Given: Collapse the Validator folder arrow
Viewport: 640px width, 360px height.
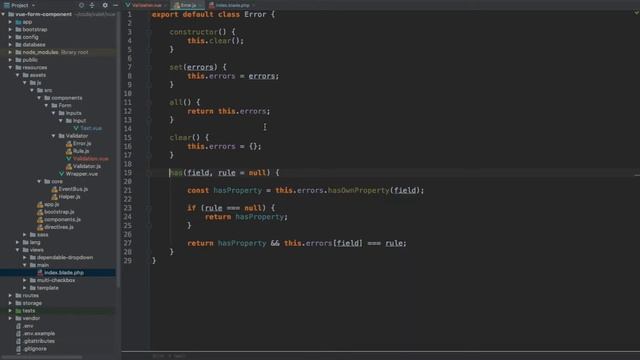Looking at the screenshot, I should pyautogui.click(x=53, y=136).
